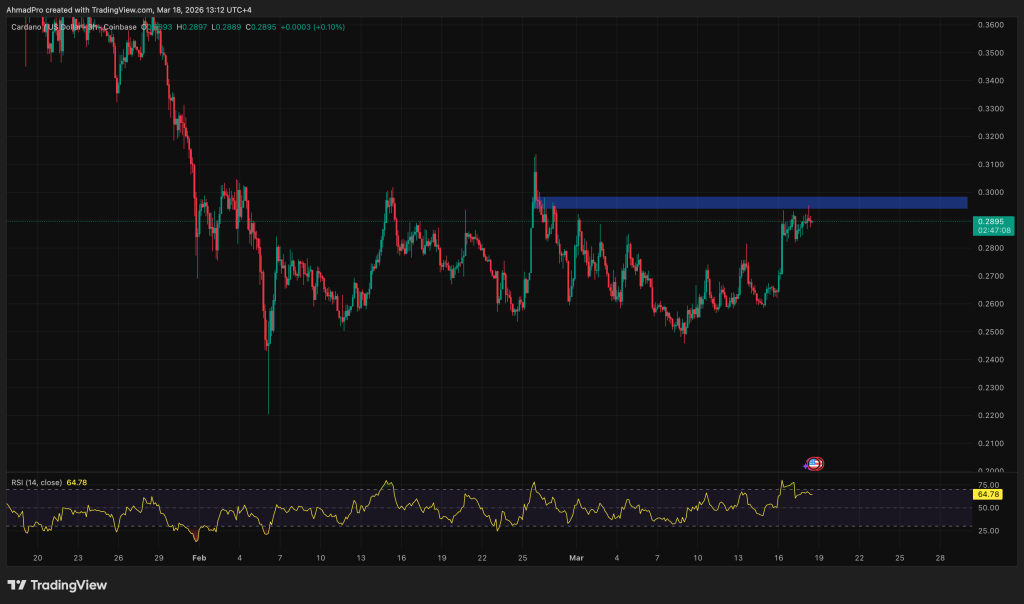Viewport: 1024px width, 604px height.
Task: Expand the date axis label Mar
Action: [x=577, y=558]
